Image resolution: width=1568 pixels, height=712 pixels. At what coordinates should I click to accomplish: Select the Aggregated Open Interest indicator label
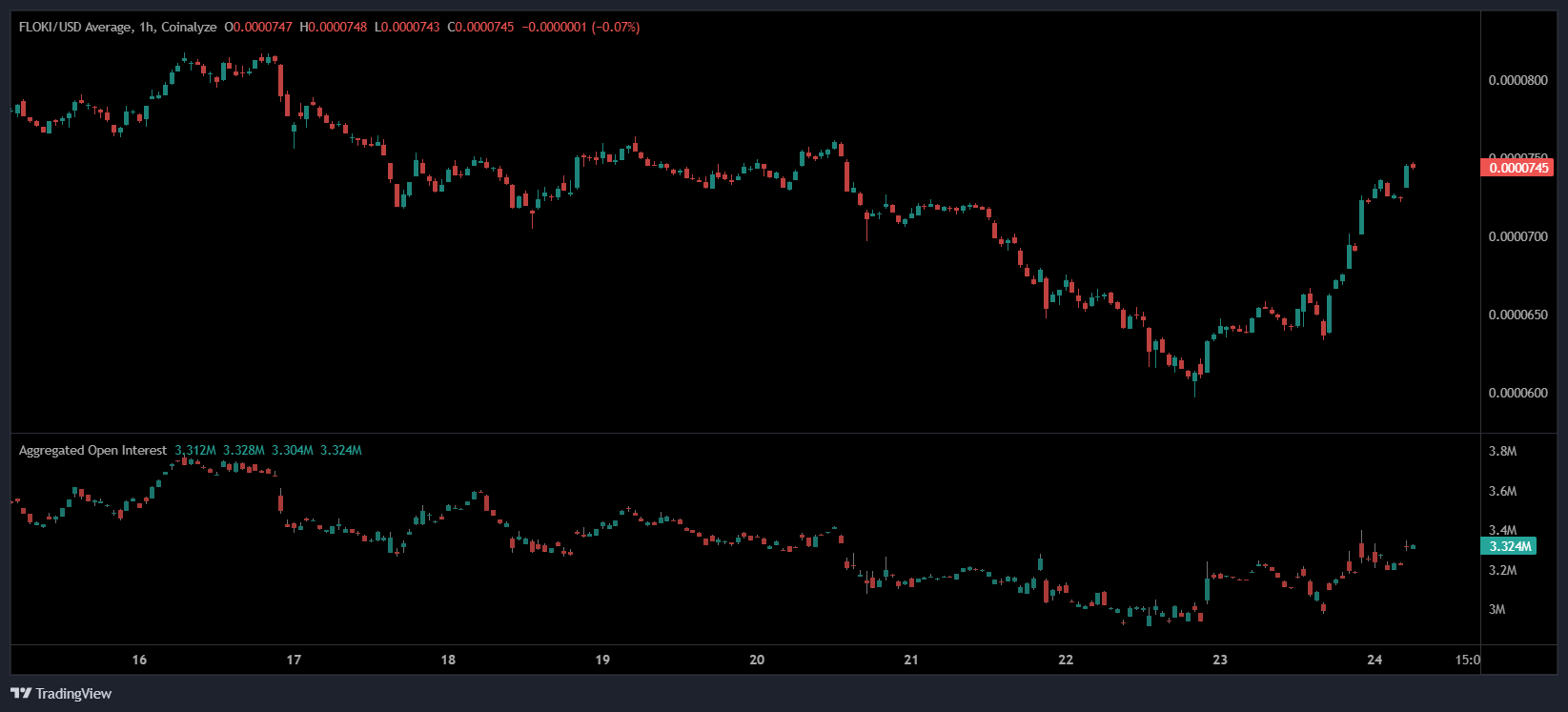(x=92, y=450)
